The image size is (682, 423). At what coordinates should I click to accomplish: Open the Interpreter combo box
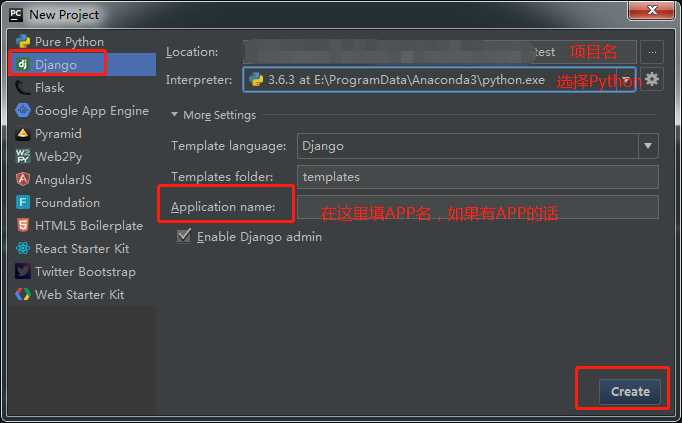click(x=440, y=80)
